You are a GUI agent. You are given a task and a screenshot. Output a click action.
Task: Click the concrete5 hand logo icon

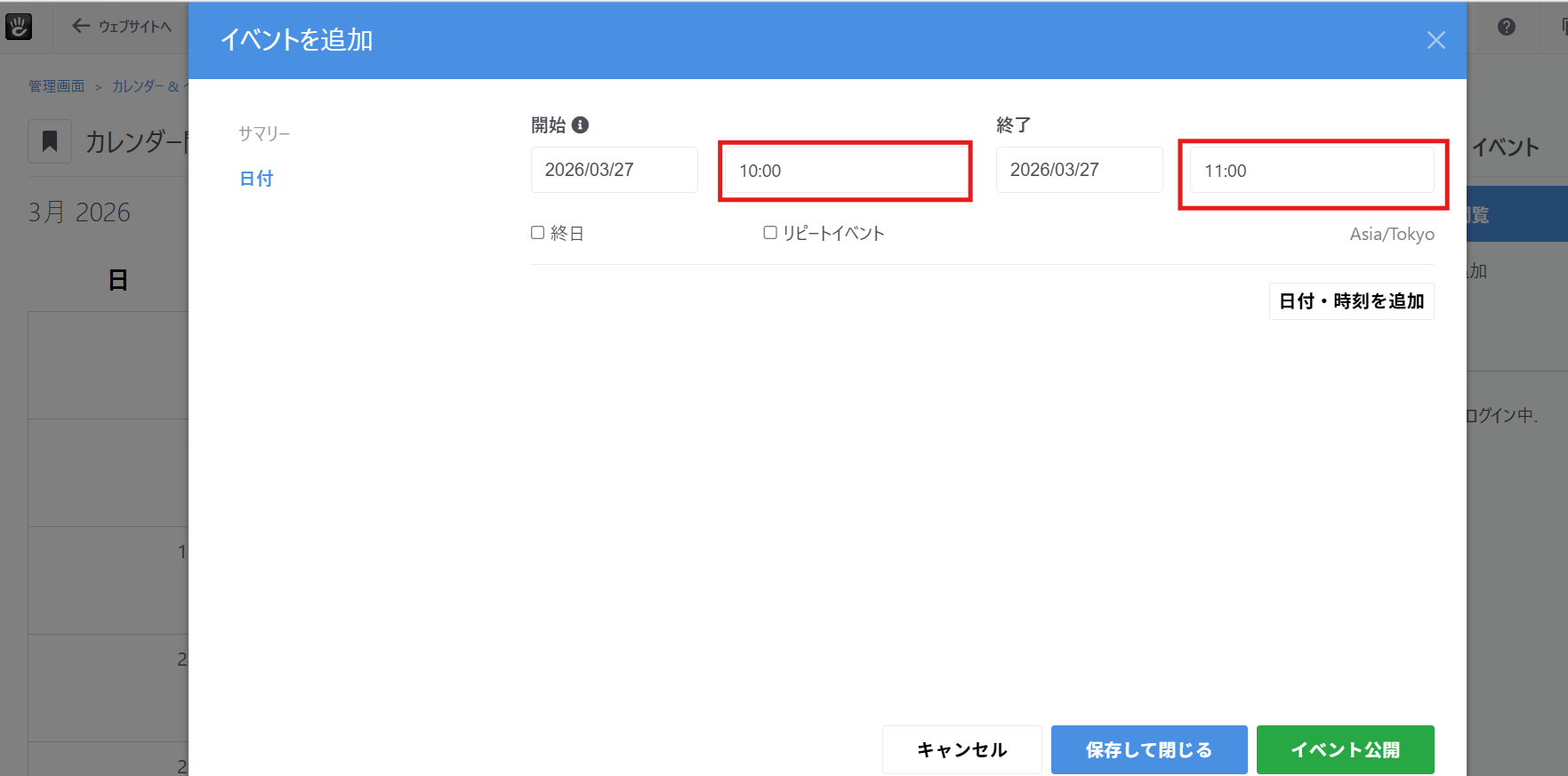pyautogui.click(x=19, y=27)
